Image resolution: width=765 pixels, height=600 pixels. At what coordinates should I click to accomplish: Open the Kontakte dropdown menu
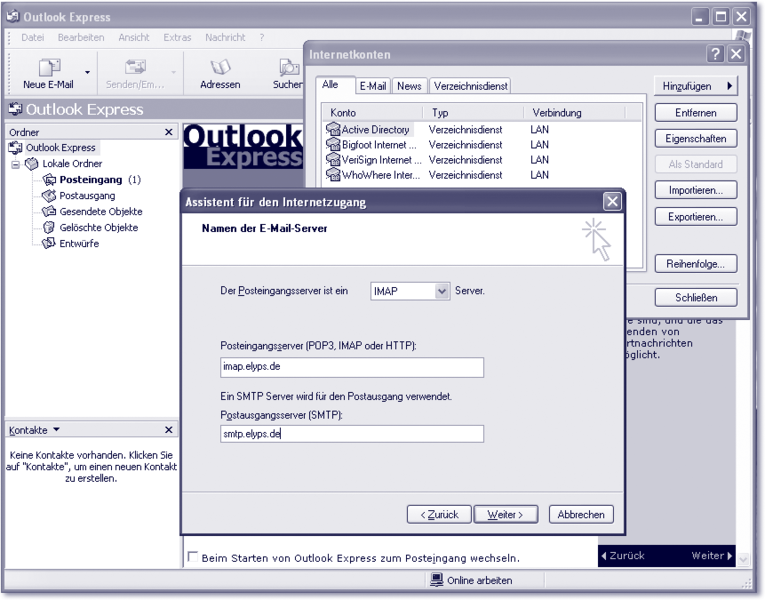pyautogui.click(x=56, y=430)
